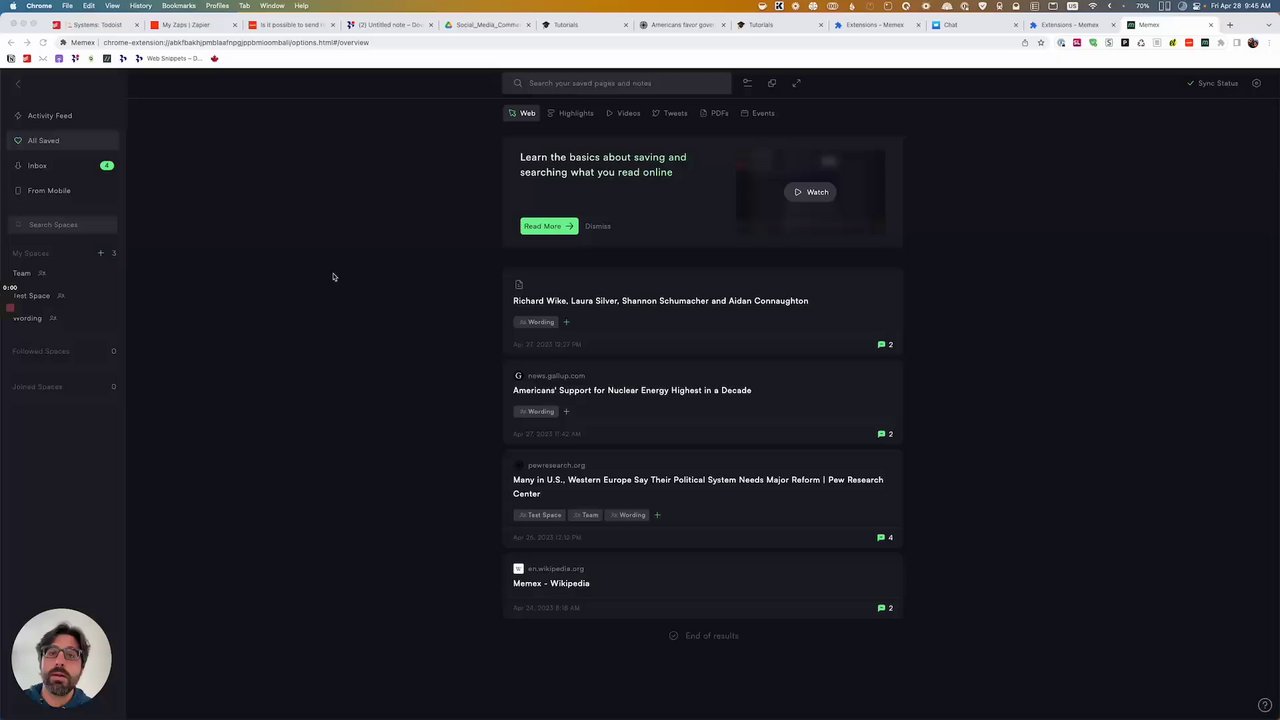Open the Profiles menu

[217, 6]
